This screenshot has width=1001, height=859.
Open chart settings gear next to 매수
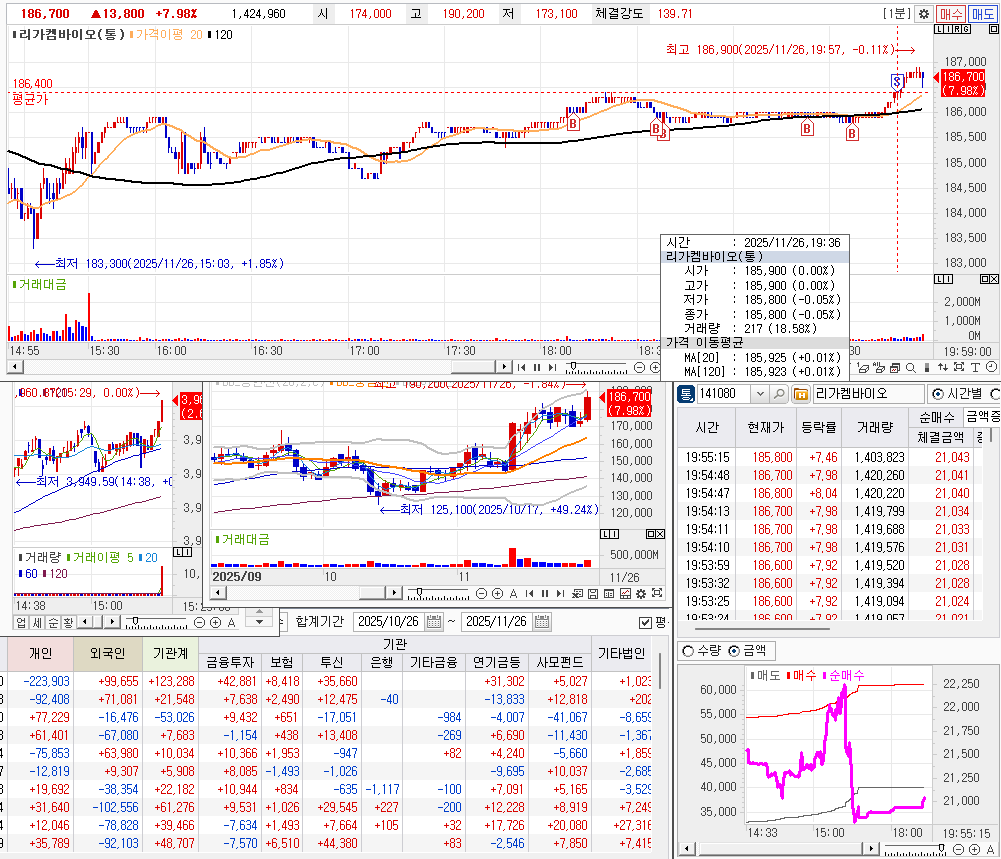point(924,13)
